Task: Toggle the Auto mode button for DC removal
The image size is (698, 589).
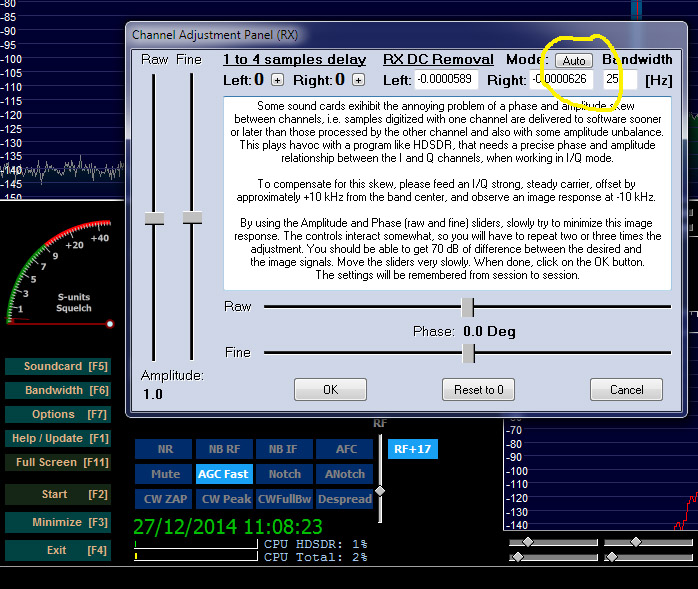Action: click(x=574, y=61)
